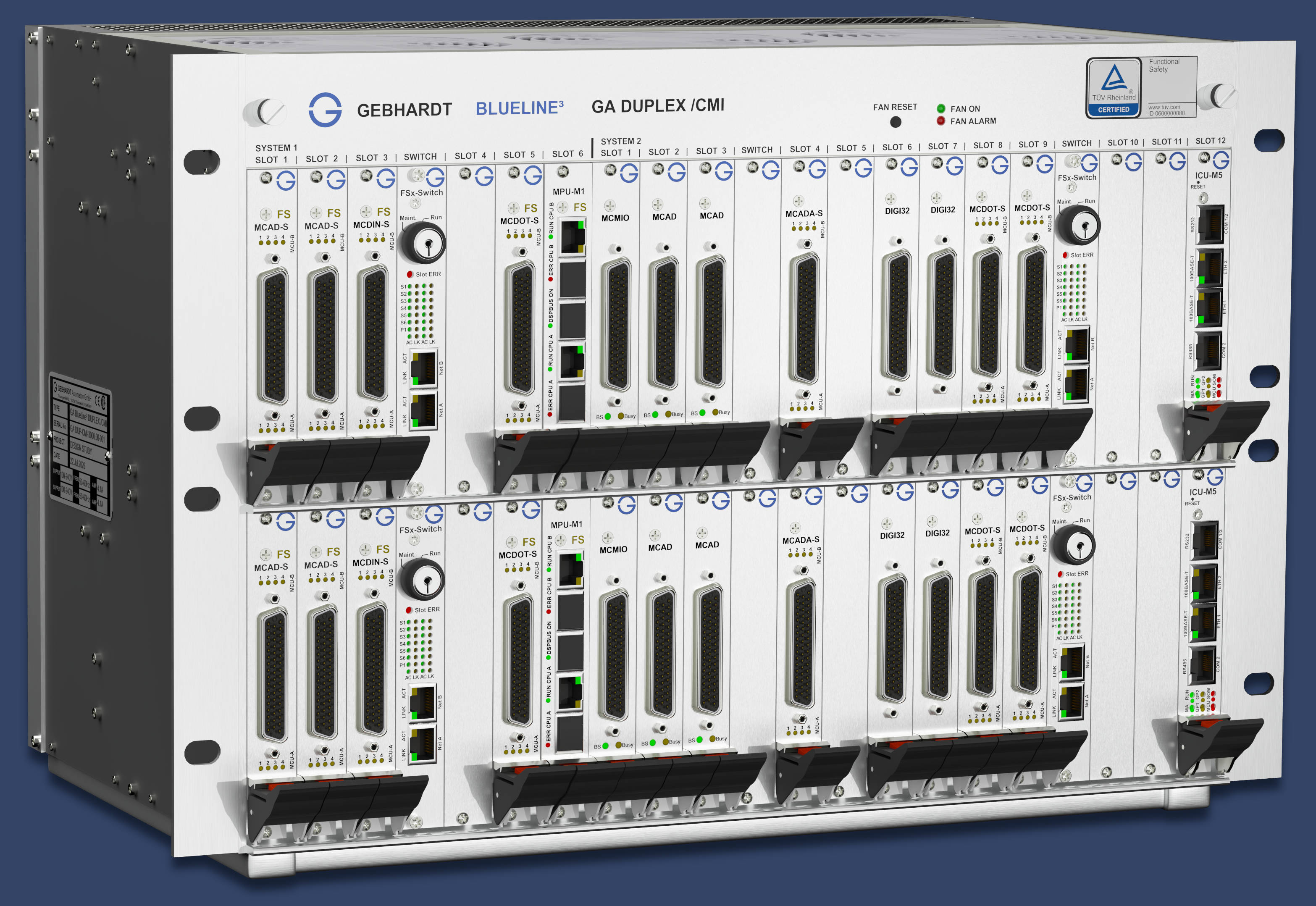The image size is (1316, 906).
Task: Click the SYSTEM 2 header label
Action: [620, 142]
